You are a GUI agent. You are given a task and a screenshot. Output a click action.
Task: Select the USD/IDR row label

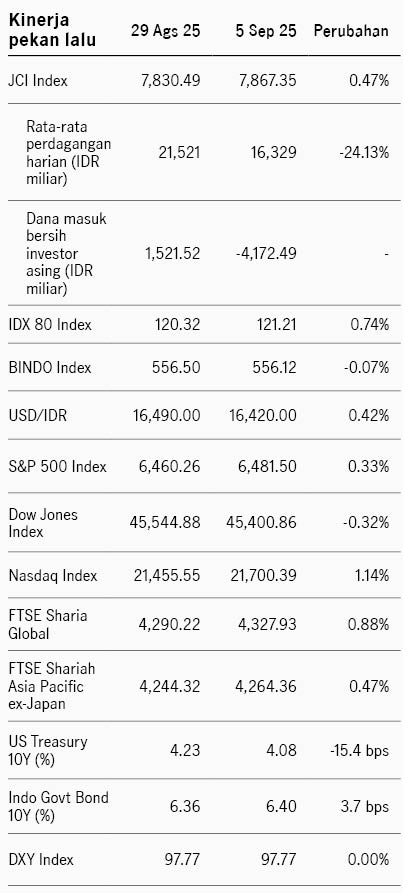coord(38,416)
